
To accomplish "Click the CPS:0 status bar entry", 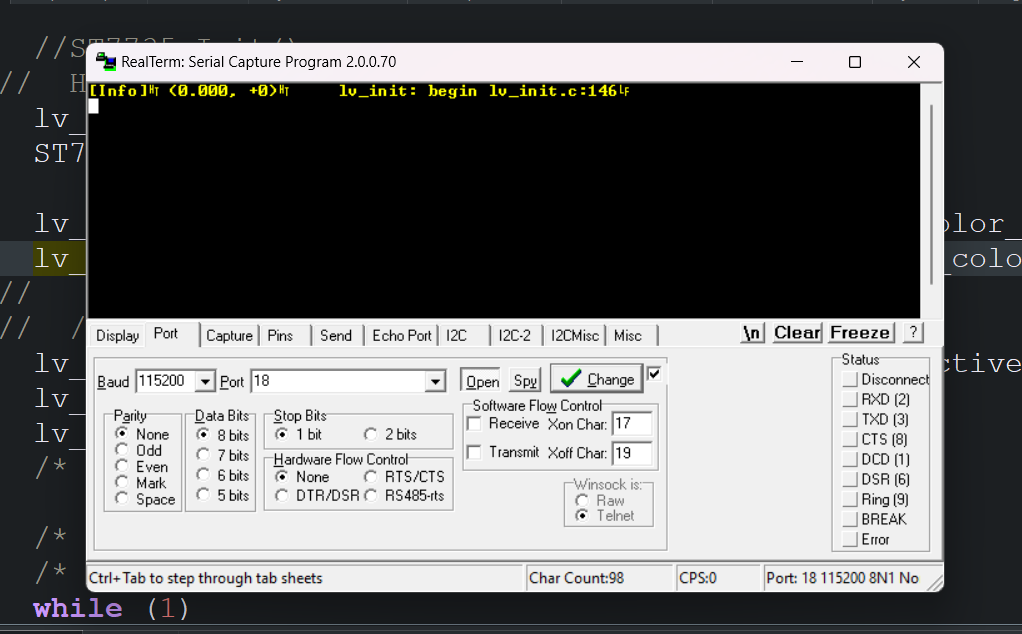I will (718, 578).
